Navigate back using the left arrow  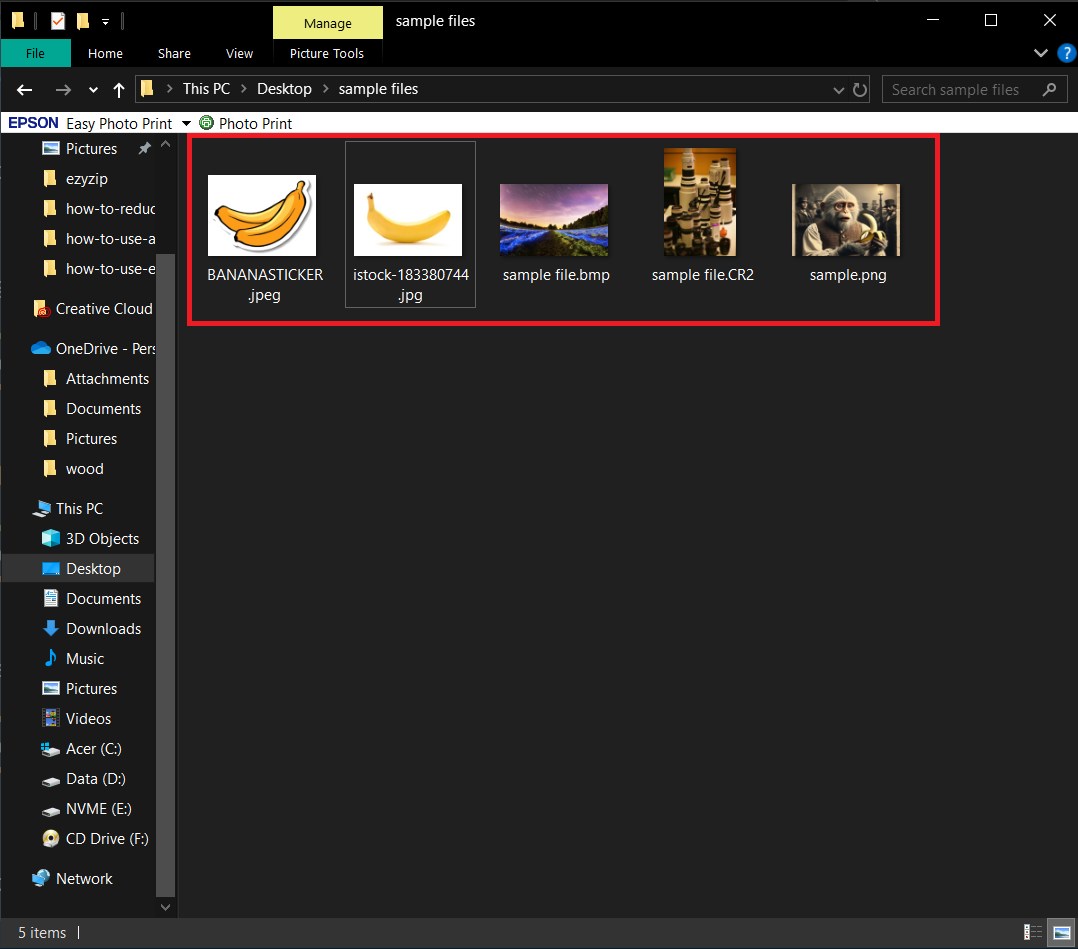point(24,89)
